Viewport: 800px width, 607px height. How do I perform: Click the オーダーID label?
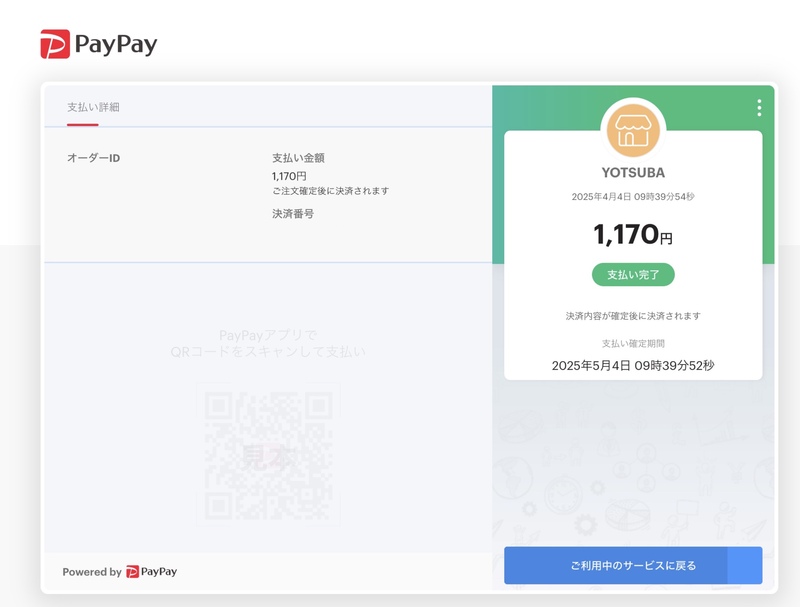[93, 158]
